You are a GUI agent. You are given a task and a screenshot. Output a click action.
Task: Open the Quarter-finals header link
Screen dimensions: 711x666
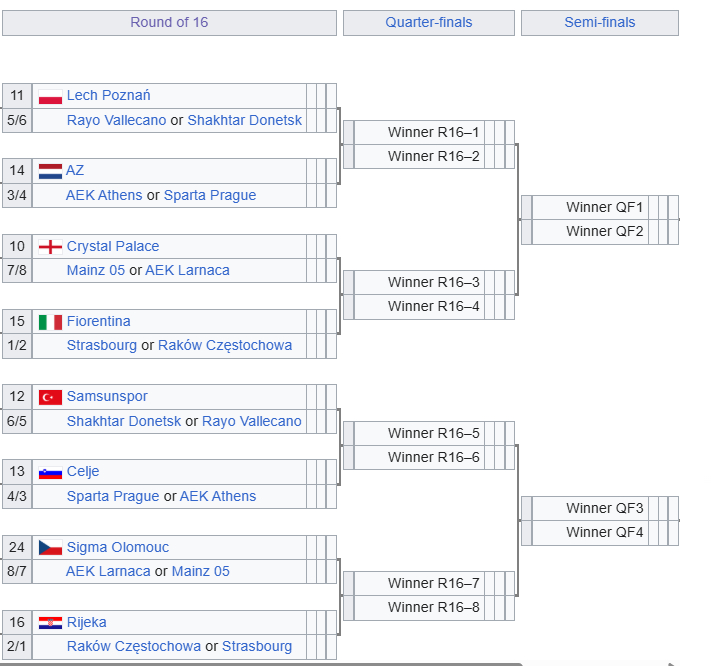click(429, 22)
